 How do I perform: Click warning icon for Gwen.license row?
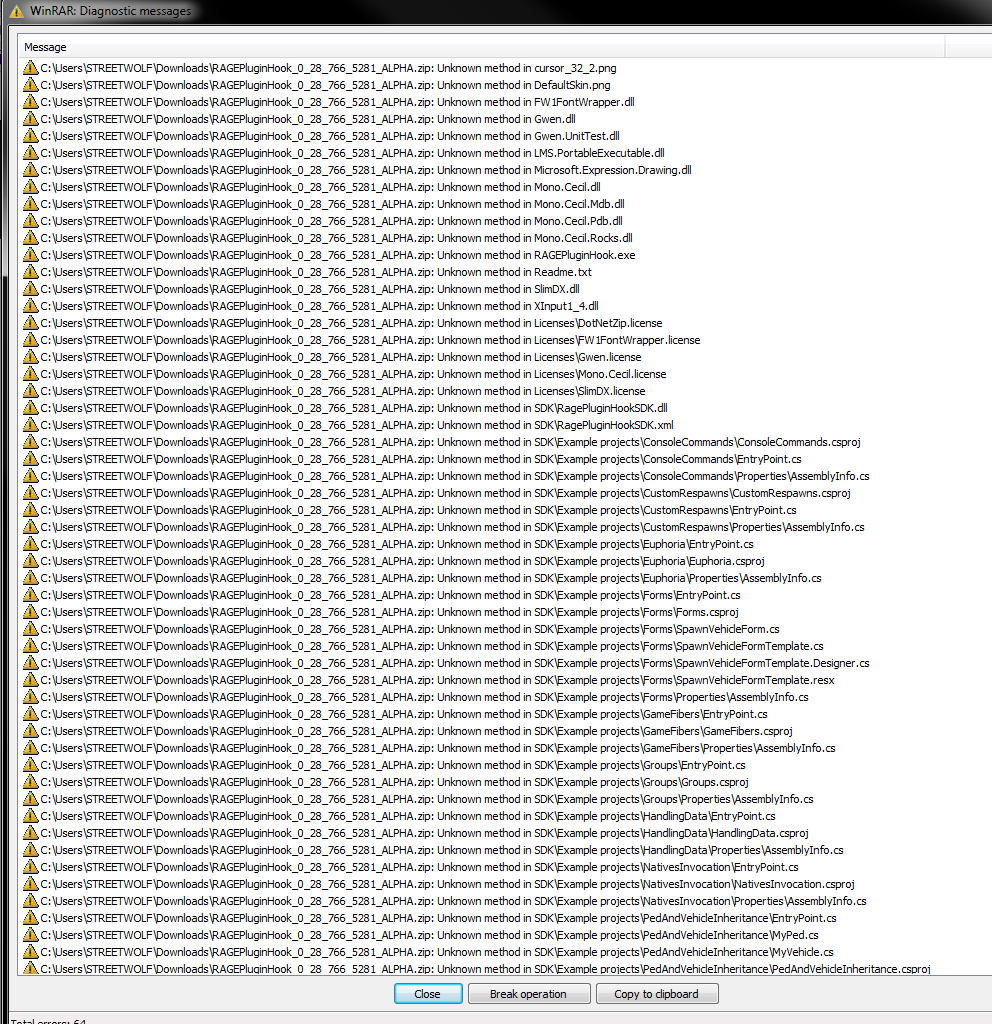[x=30, y=357]
